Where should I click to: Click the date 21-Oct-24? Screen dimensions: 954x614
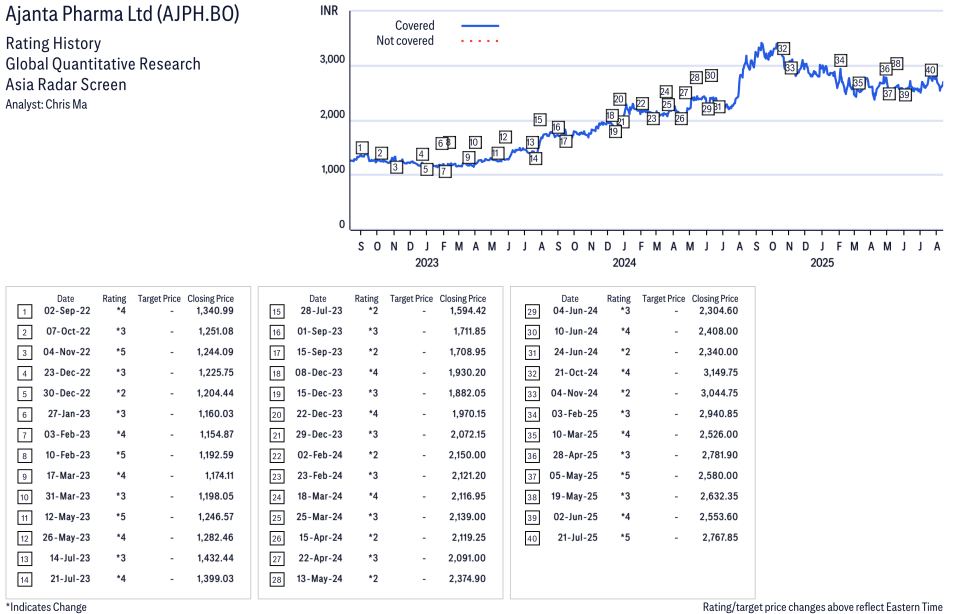(x=576, y=372)
